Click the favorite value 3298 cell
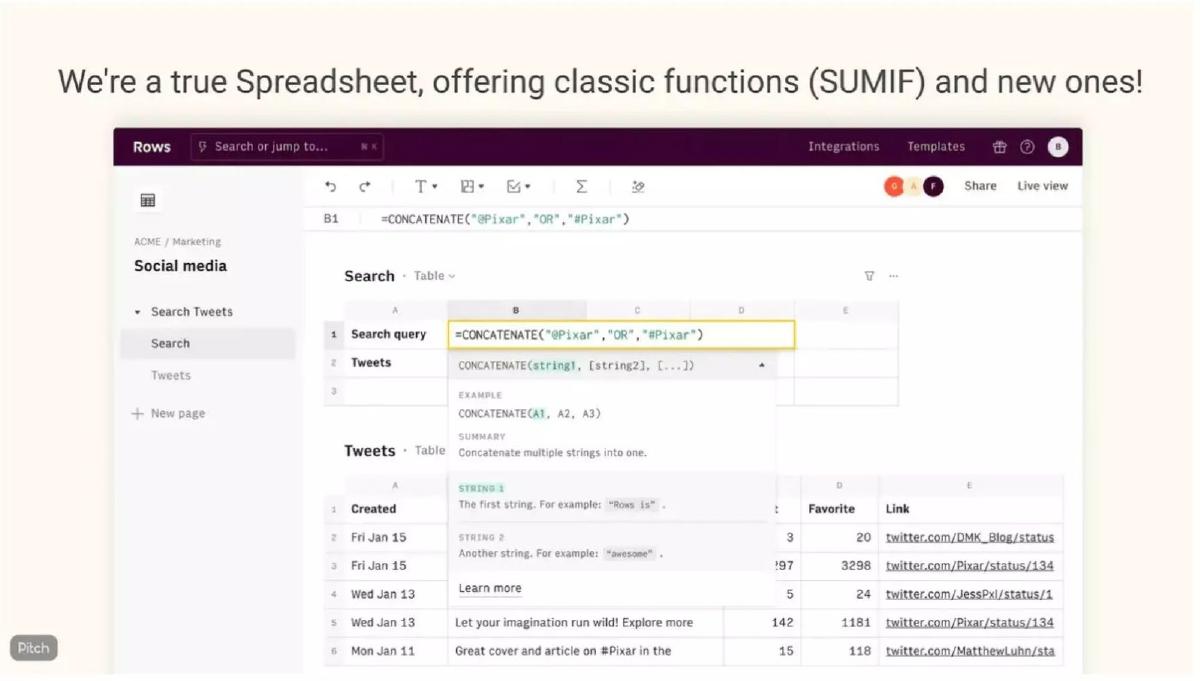Image resolution: width=1200 pixels, height=681 pixels. click(x=839, y=566)
